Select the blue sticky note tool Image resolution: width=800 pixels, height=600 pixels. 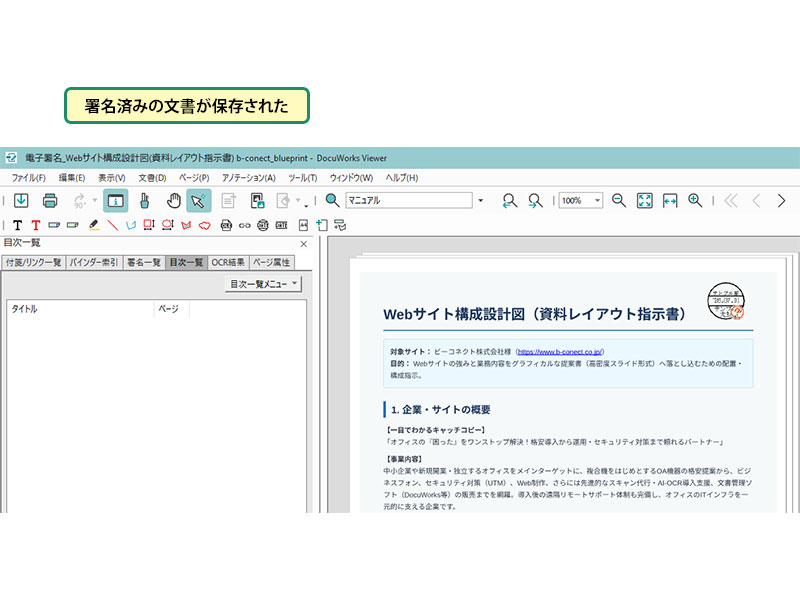(54, 225)
